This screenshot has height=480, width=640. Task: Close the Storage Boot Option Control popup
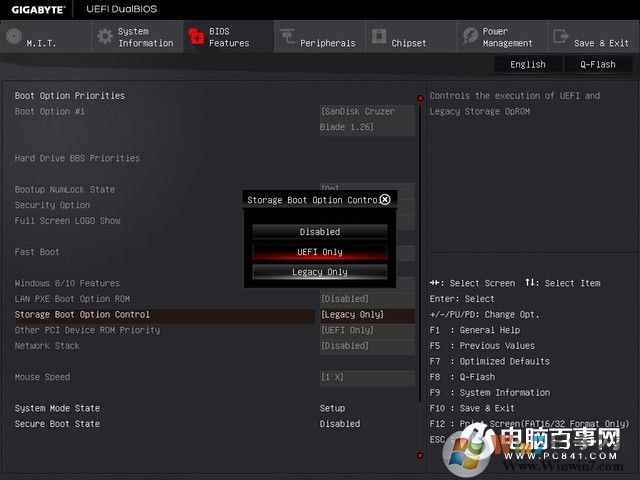pyautogui.click(x=385, y=200)
